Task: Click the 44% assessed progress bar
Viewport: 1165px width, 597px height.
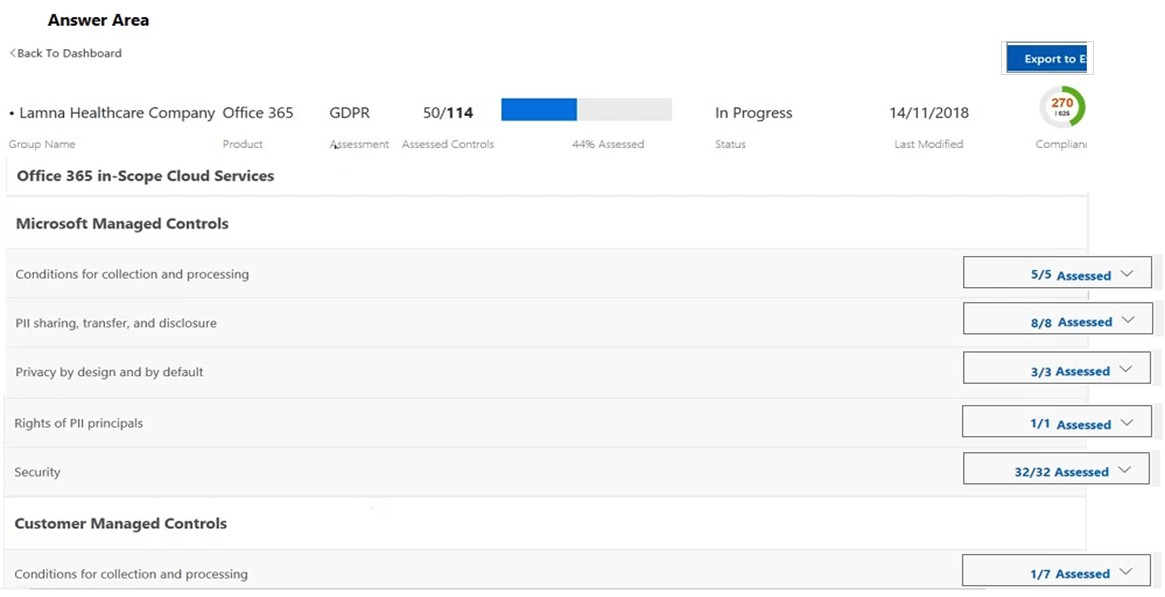Action: [586, 110]
